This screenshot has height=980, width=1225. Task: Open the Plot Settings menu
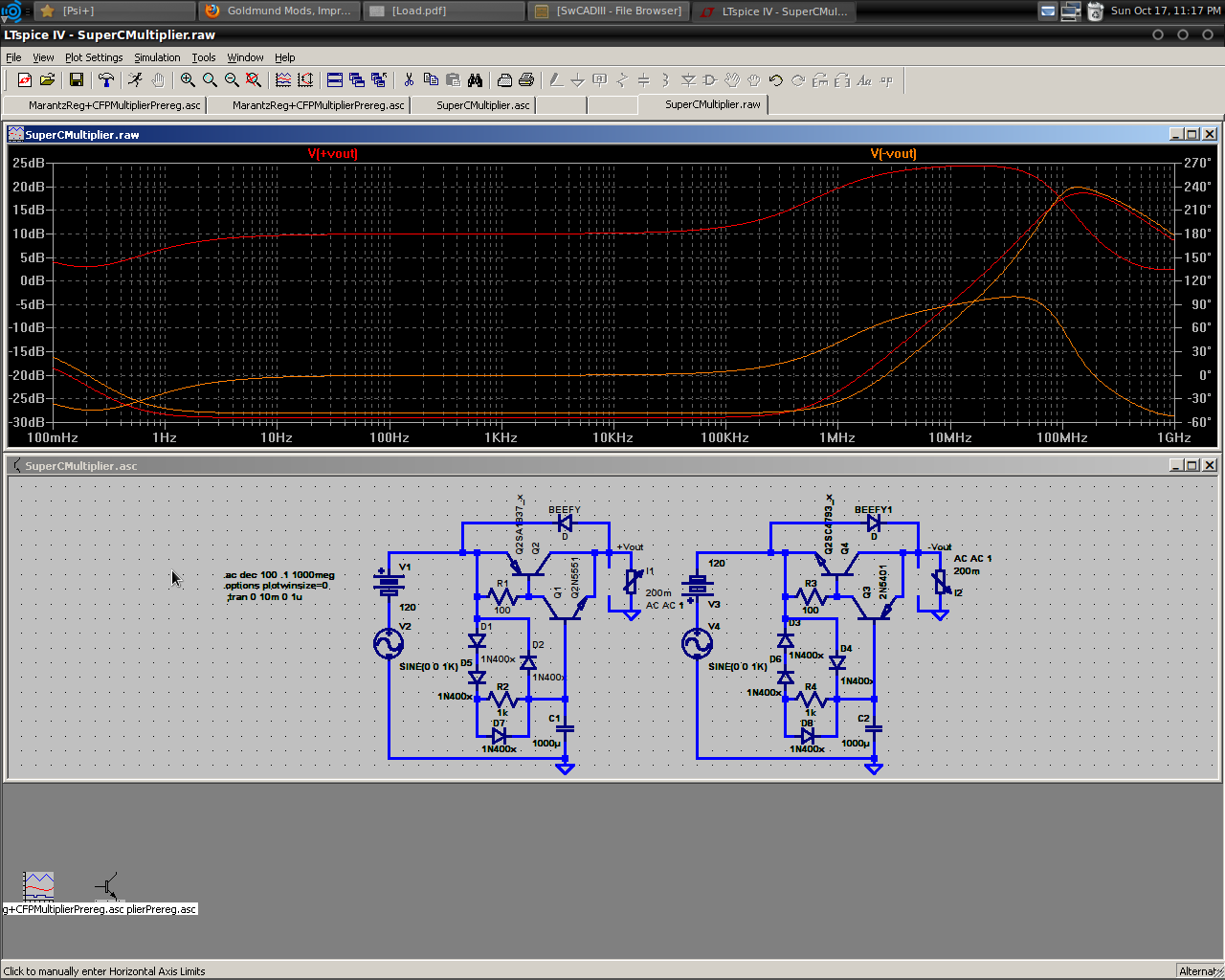point(94,57)
